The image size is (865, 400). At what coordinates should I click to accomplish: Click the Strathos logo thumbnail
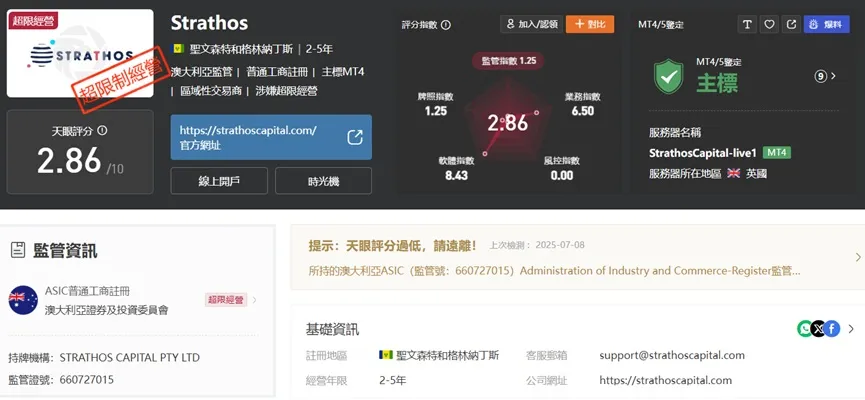point(80,54)
